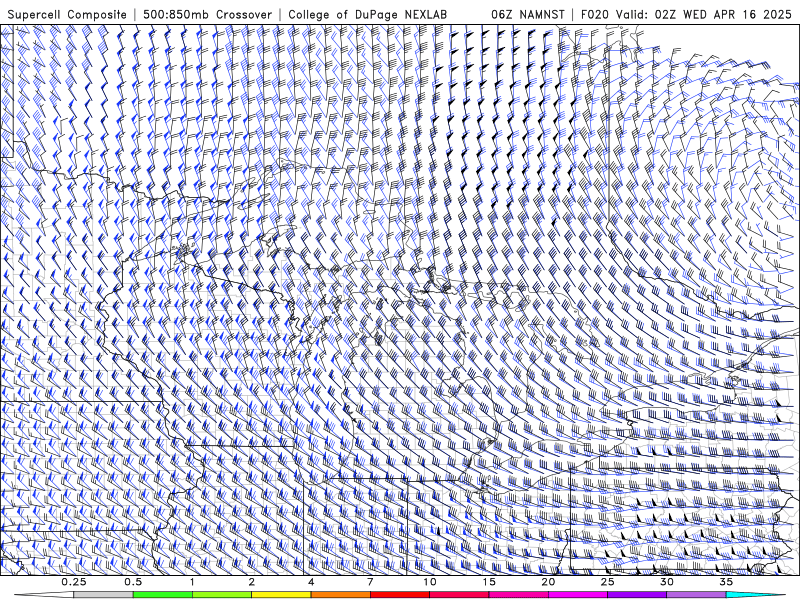Click the legend label "30"
This screenshot has height=600, width=800.
click(x=666, y=582)
